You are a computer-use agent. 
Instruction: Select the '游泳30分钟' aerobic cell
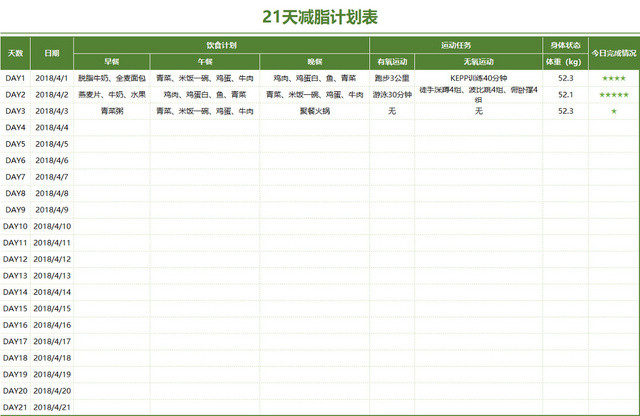click(x=392, y=94)
